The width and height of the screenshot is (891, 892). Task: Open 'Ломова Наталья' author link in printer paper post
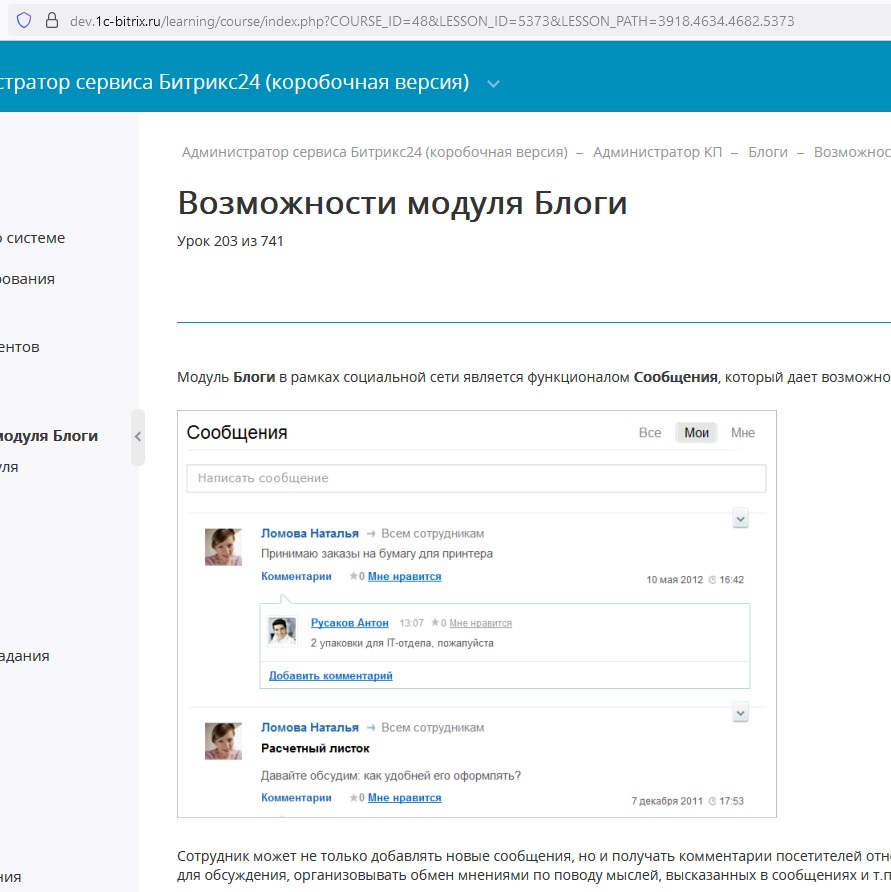pos(310,534)
